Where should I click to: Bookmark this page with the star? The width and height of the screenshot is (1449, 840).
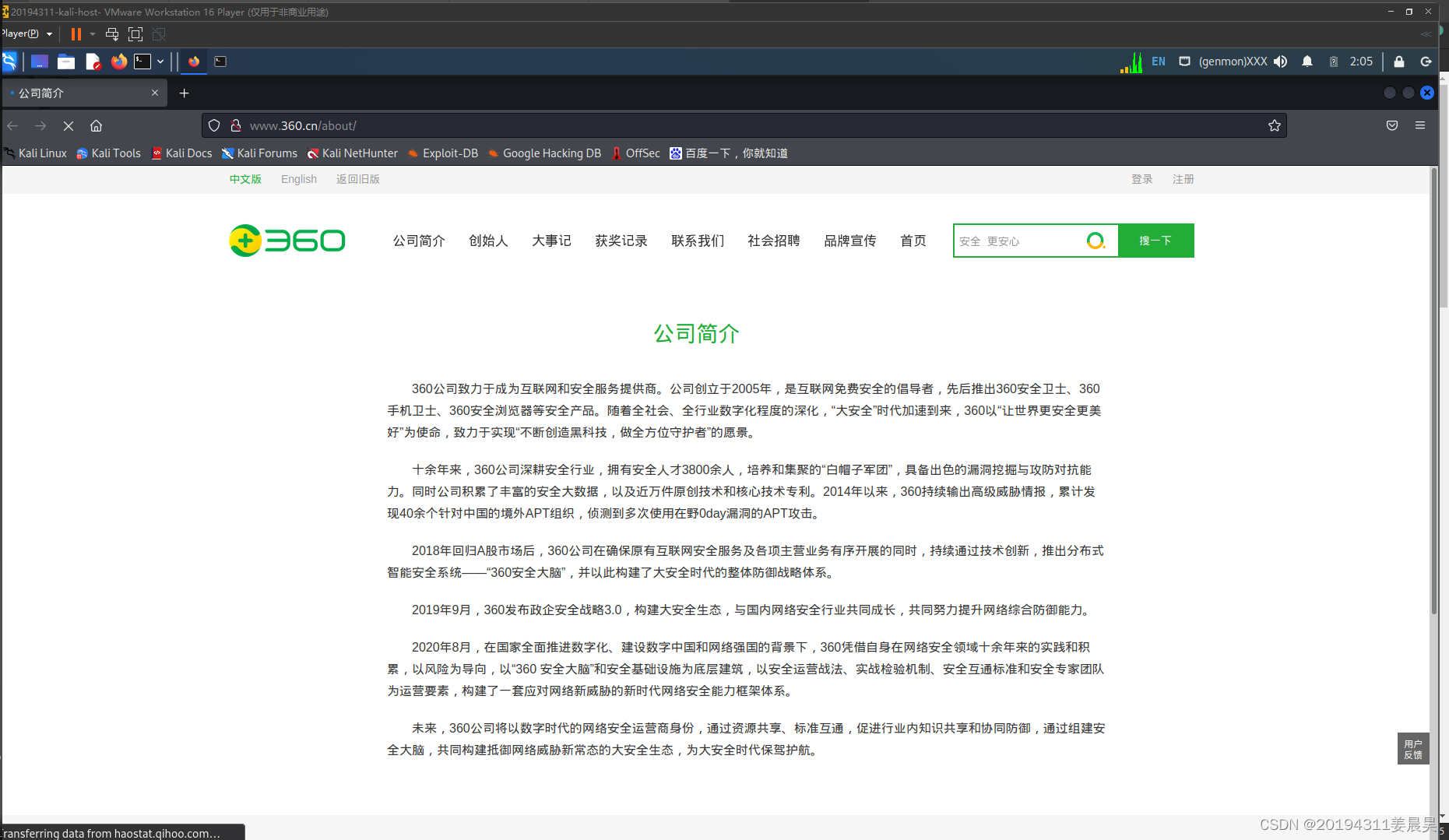tap(1275, 125)
